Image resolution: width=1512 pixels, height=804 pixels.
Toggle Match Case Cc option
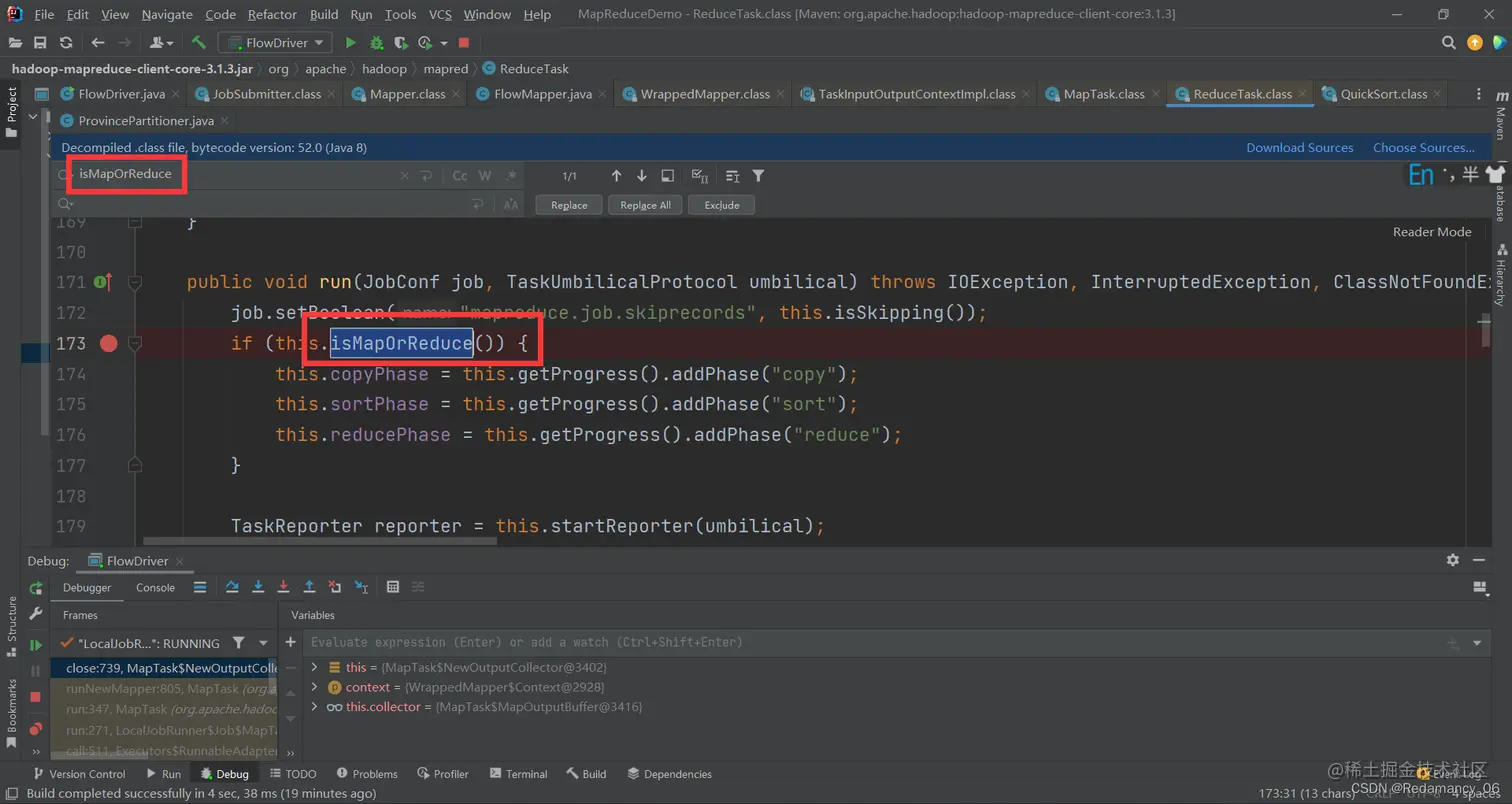click(x=460, y=175)
